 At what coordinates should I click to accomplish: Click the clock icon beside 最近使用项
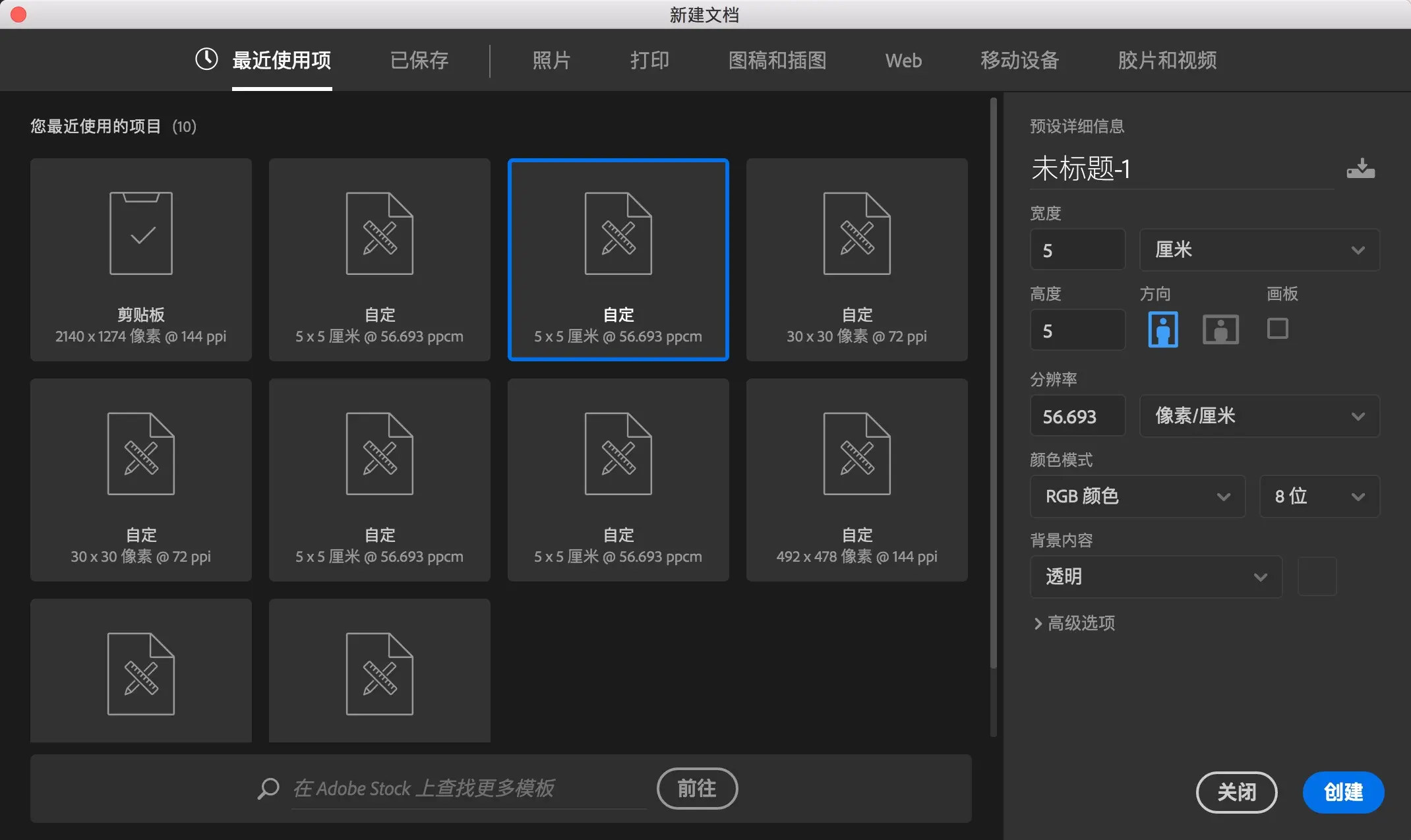[205, 59]
